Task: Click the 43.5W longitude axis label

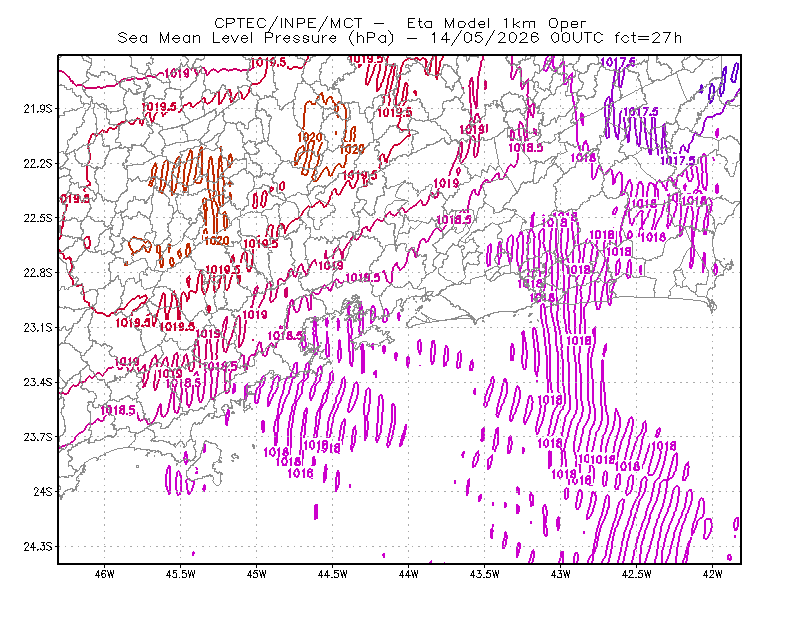Action: point(485,574)
